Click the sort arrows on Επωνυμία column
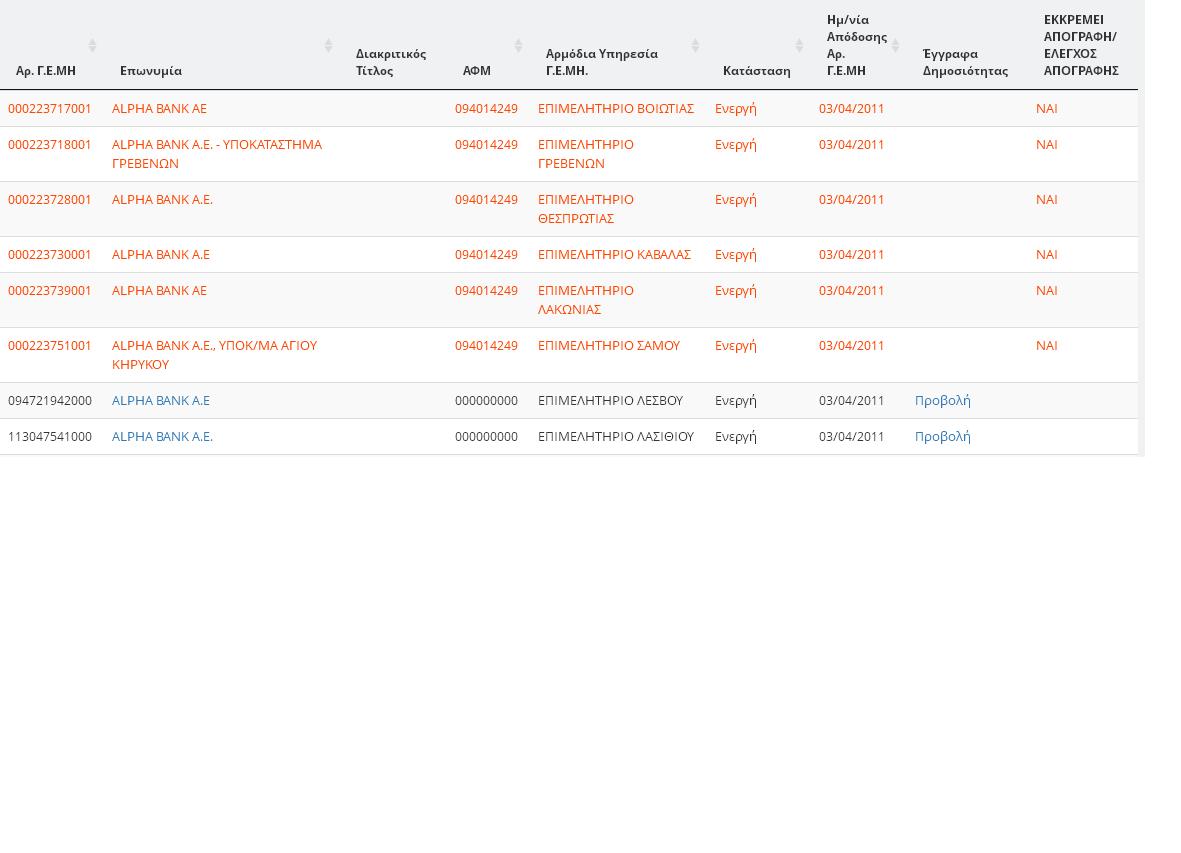The width and height of the screenshot is (1181, 853). pyautogui.click(x=328, y=45)
